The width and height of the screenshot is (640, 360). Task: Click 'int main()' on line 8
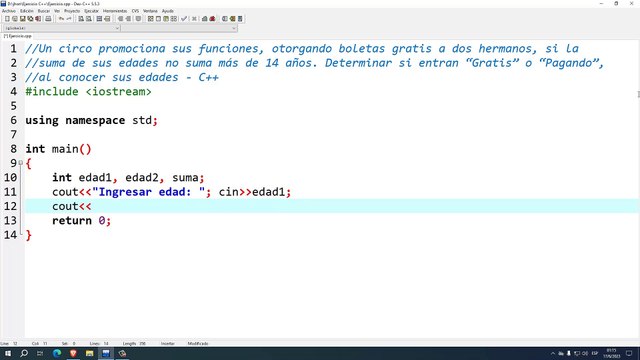tap(58, 149)
